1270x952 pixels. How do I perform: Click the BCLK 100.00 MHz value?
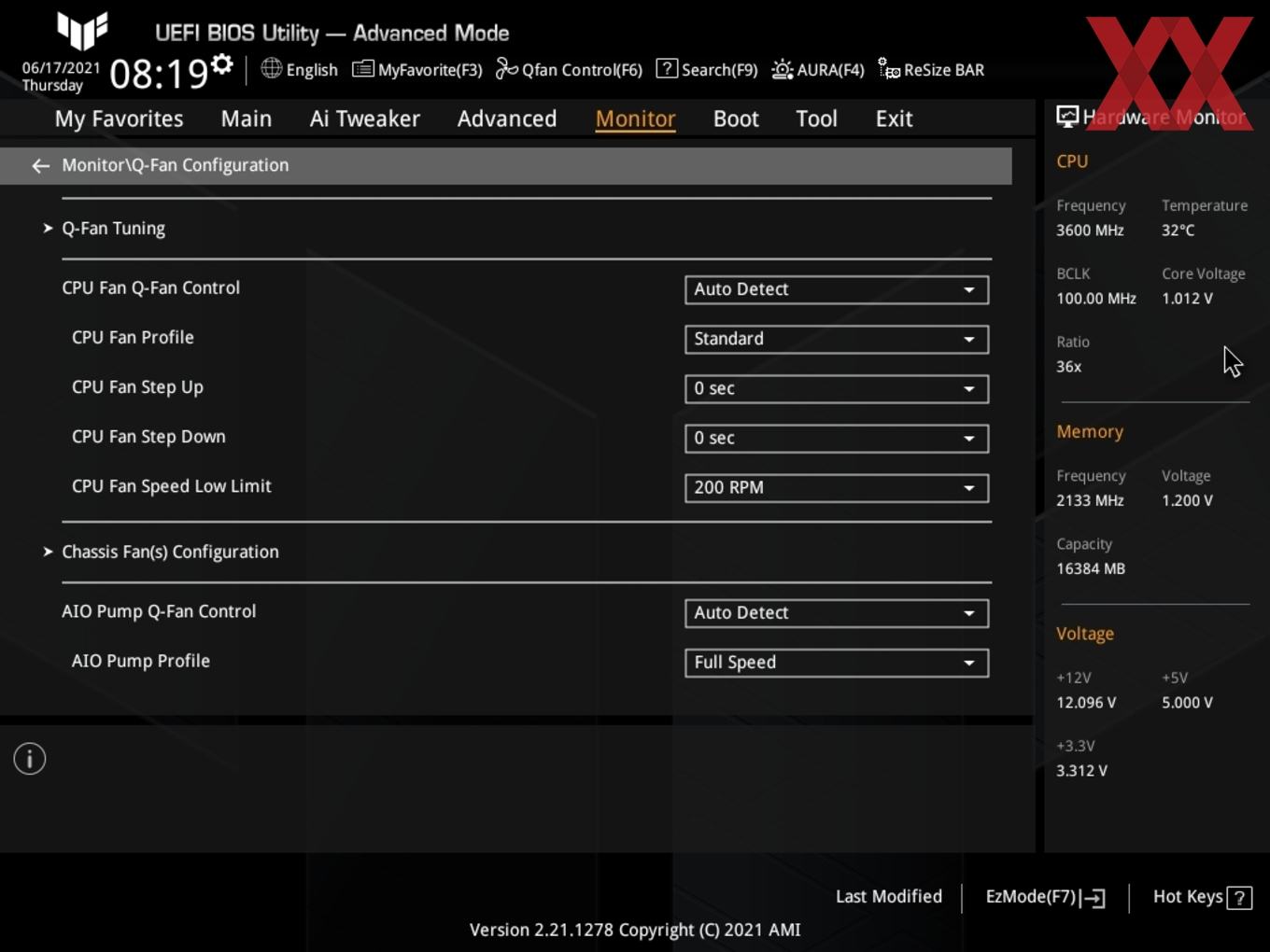tap(1096, 299)
